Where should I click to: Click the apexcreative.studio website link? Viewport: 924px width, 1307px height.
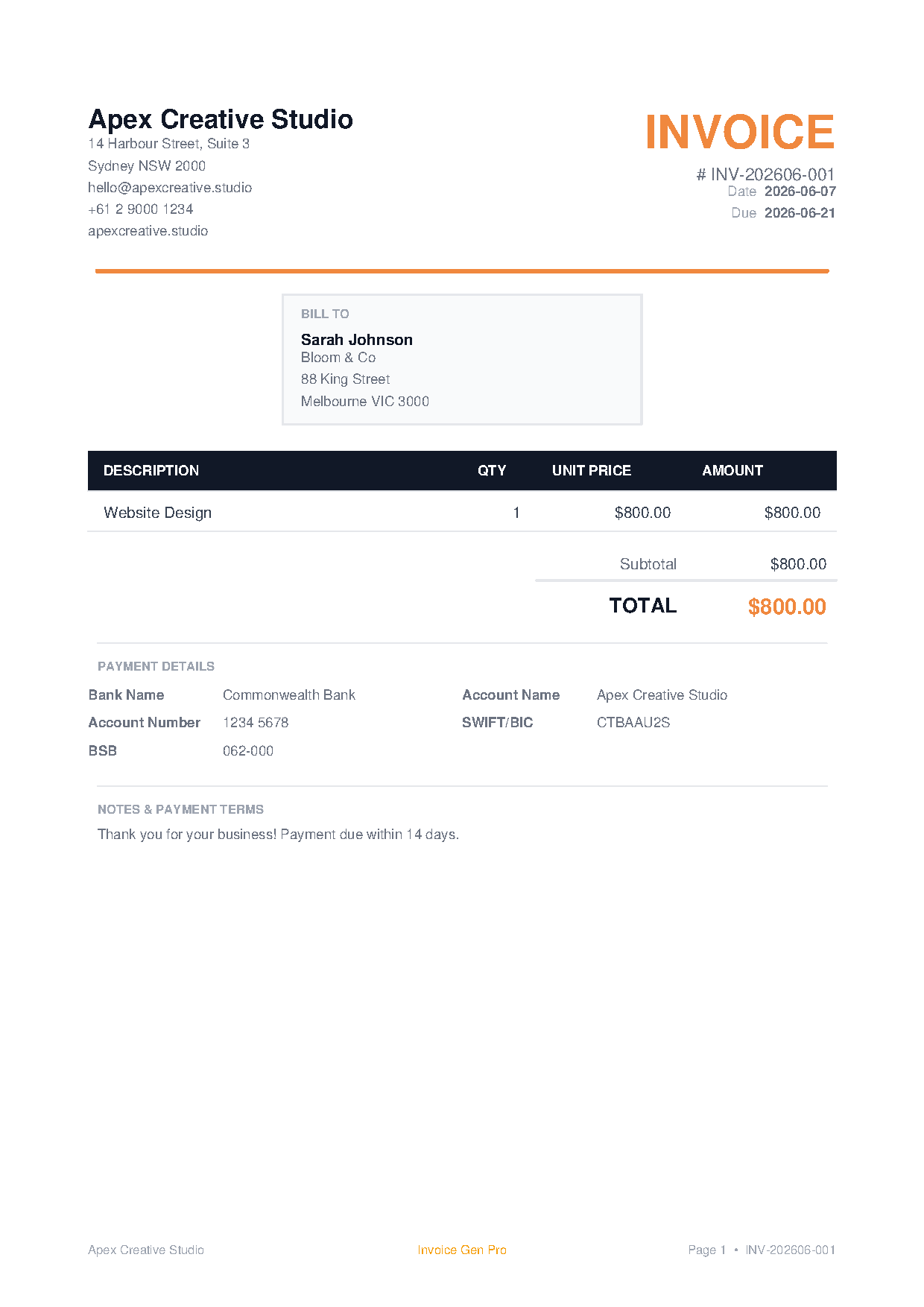click(x=148, y=231)
